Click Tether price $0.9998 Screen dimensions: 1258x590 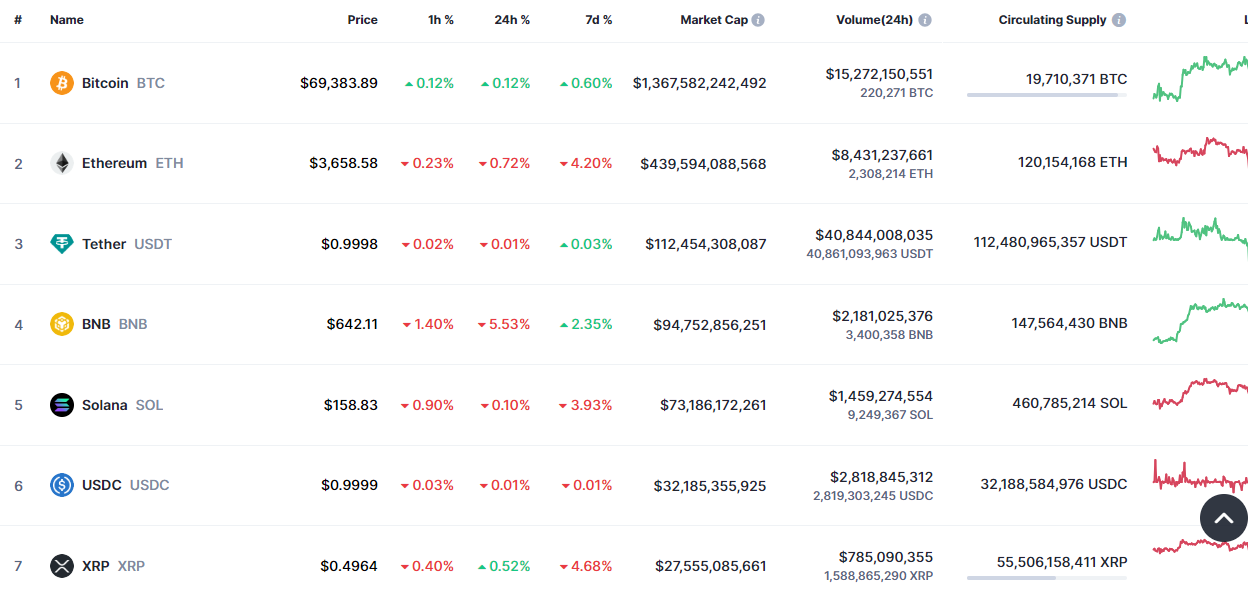(x=349, y=244)
